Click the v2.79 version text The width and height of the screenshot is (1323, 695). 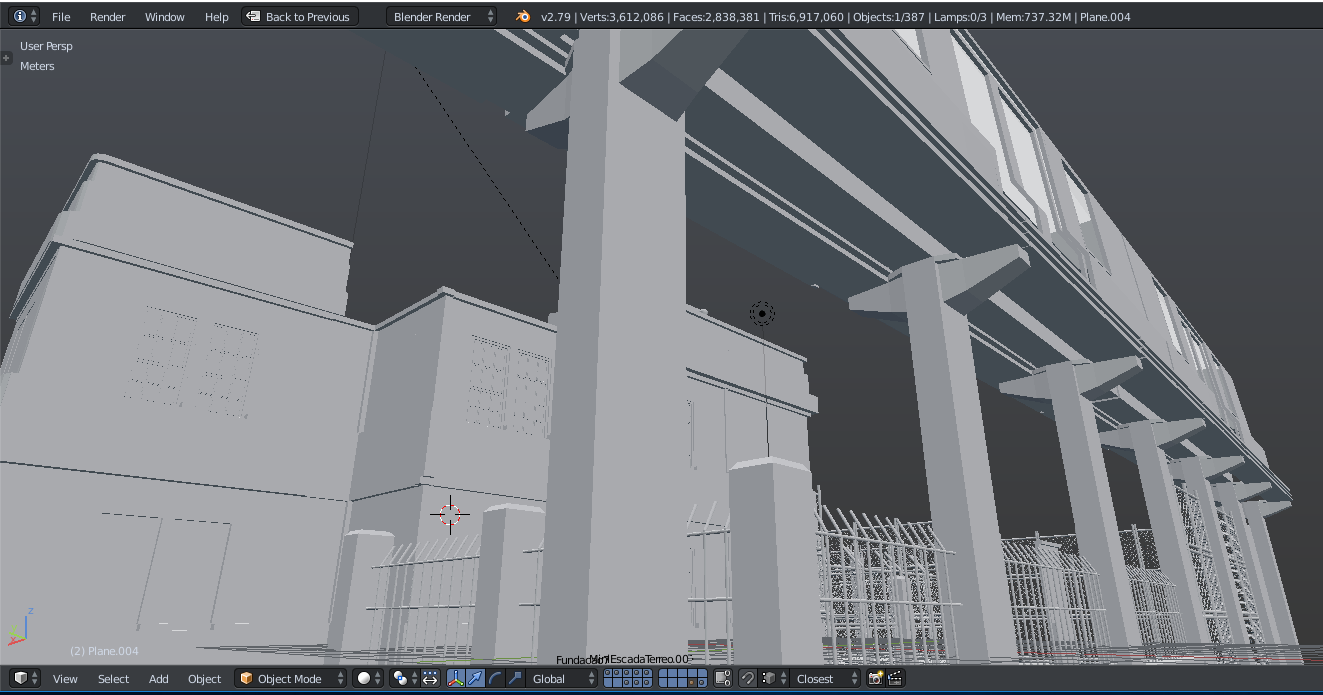(x=557, y=17)
